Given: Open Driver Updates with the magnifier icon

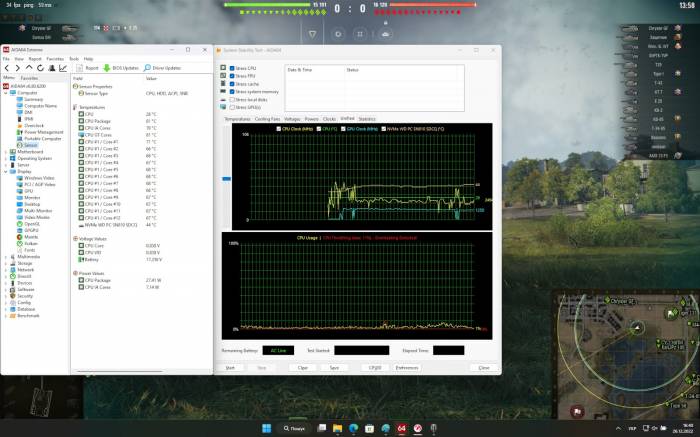Looking at the screenshot, I should click(162, 68).
